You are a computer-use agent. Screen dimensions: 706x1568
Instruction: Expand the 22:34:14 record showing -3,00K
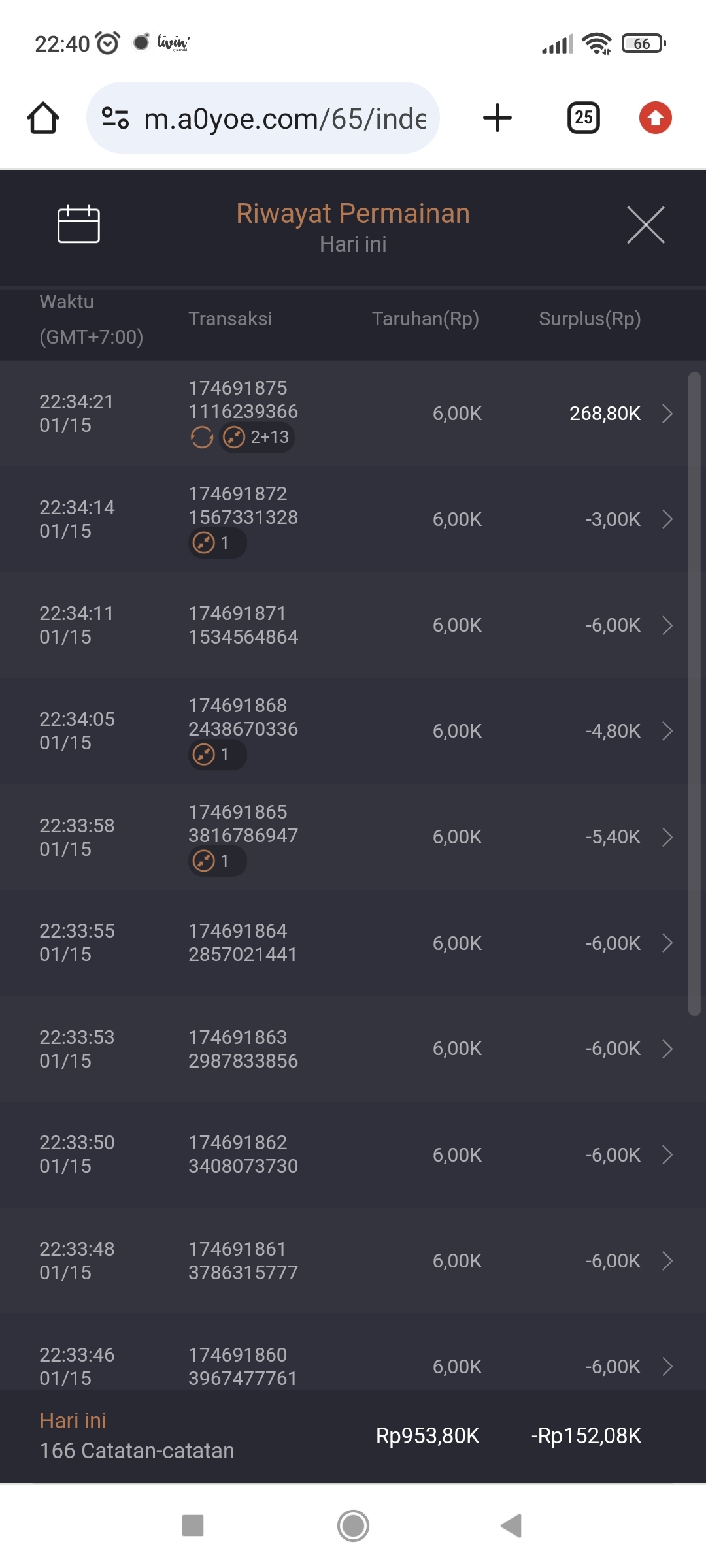coord(667,519)
